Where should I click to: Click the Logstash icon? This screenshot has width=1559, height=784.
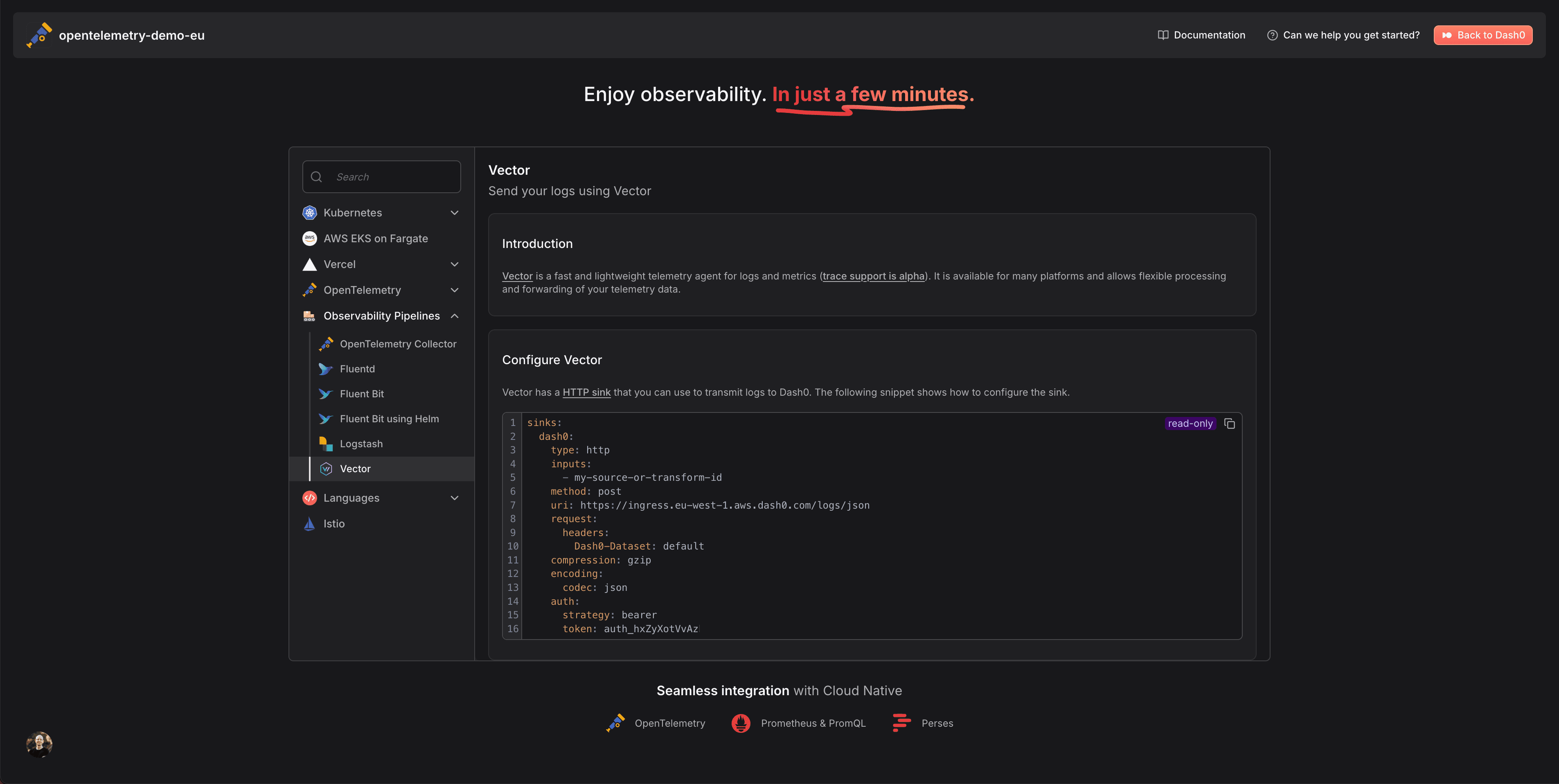pos(326,444)
